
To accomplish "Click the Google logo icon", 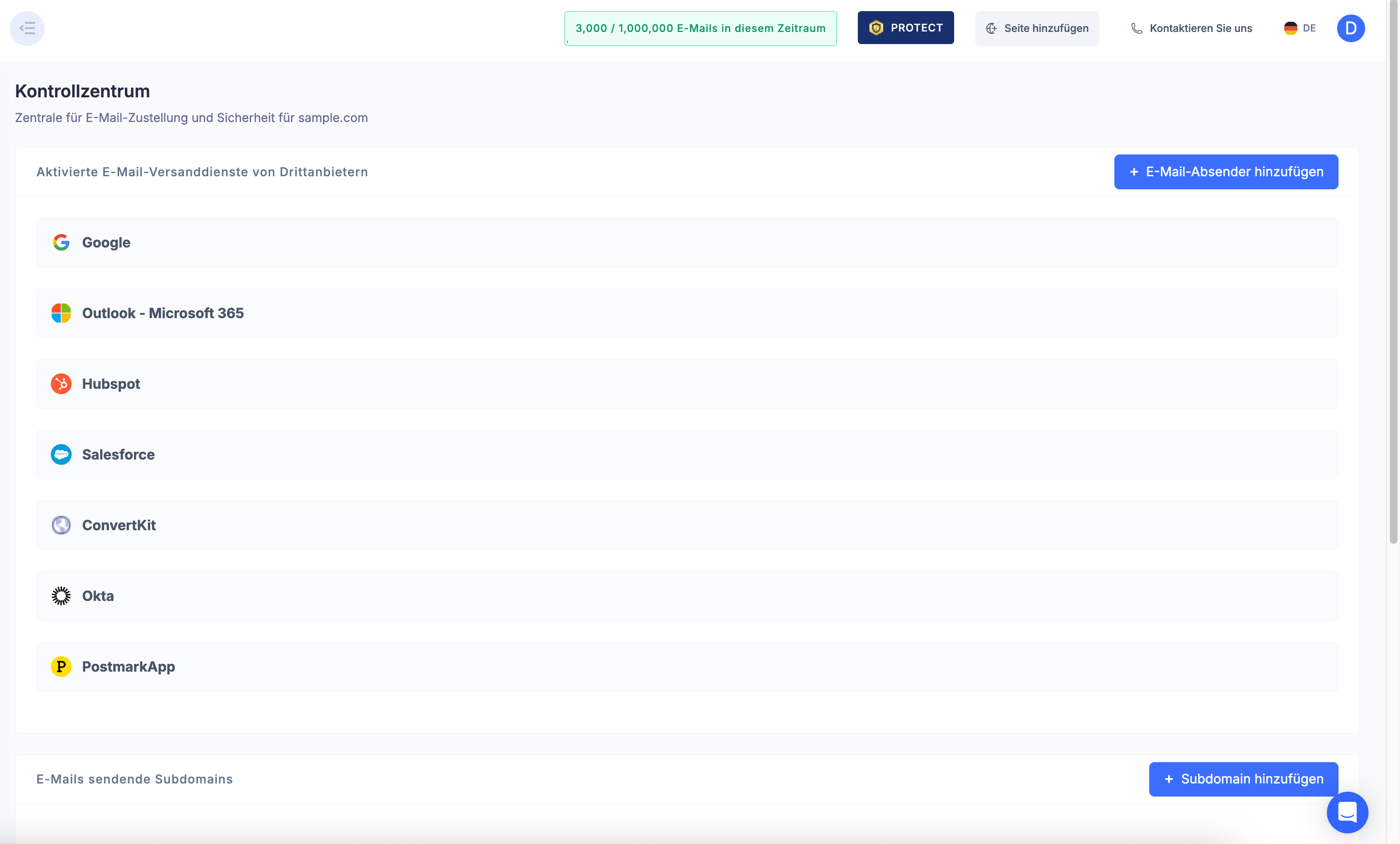I will click(61, 243).
